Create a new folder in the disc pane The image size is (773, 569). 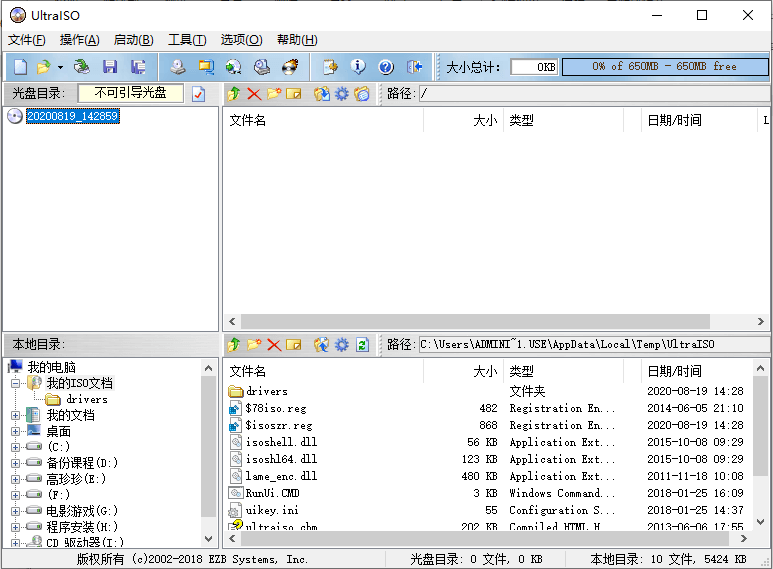click(x=274, y=94)
